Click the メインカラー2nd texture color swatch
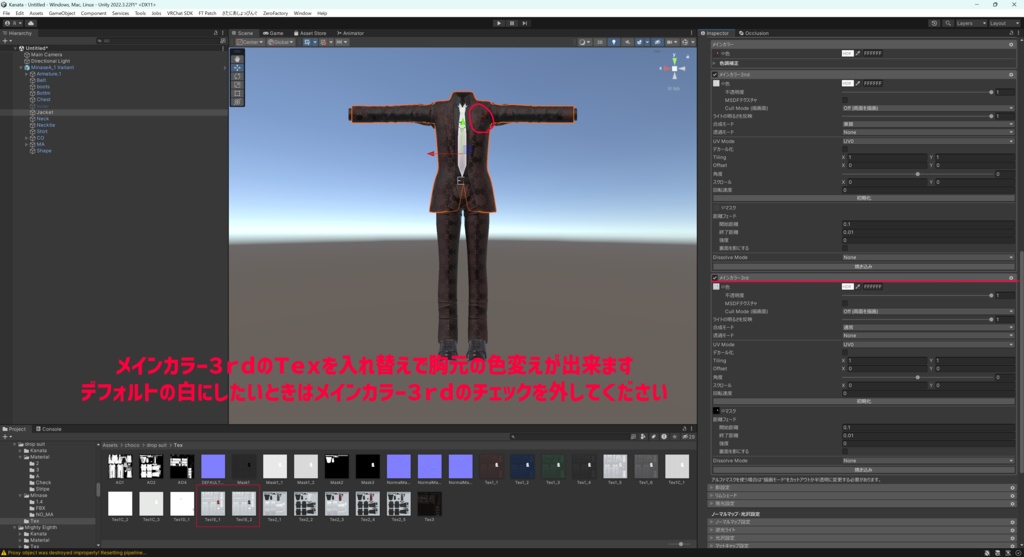 (716, 84)
